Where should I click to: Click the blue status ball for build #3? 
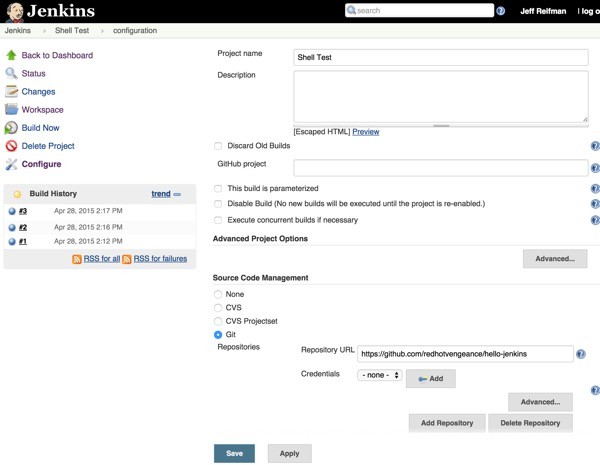point(12,211)
